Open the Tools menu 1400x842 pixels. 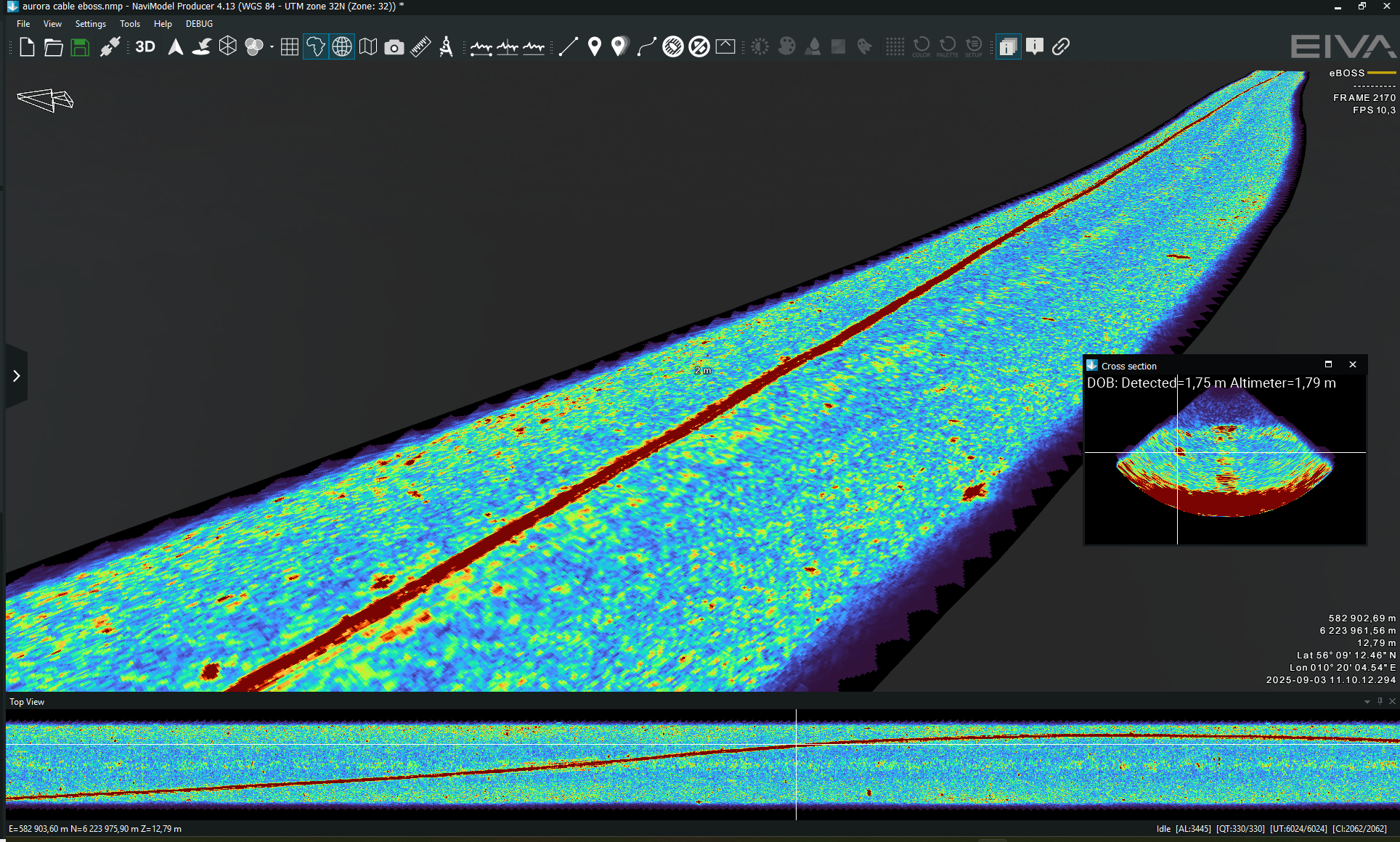click(130, 23)
